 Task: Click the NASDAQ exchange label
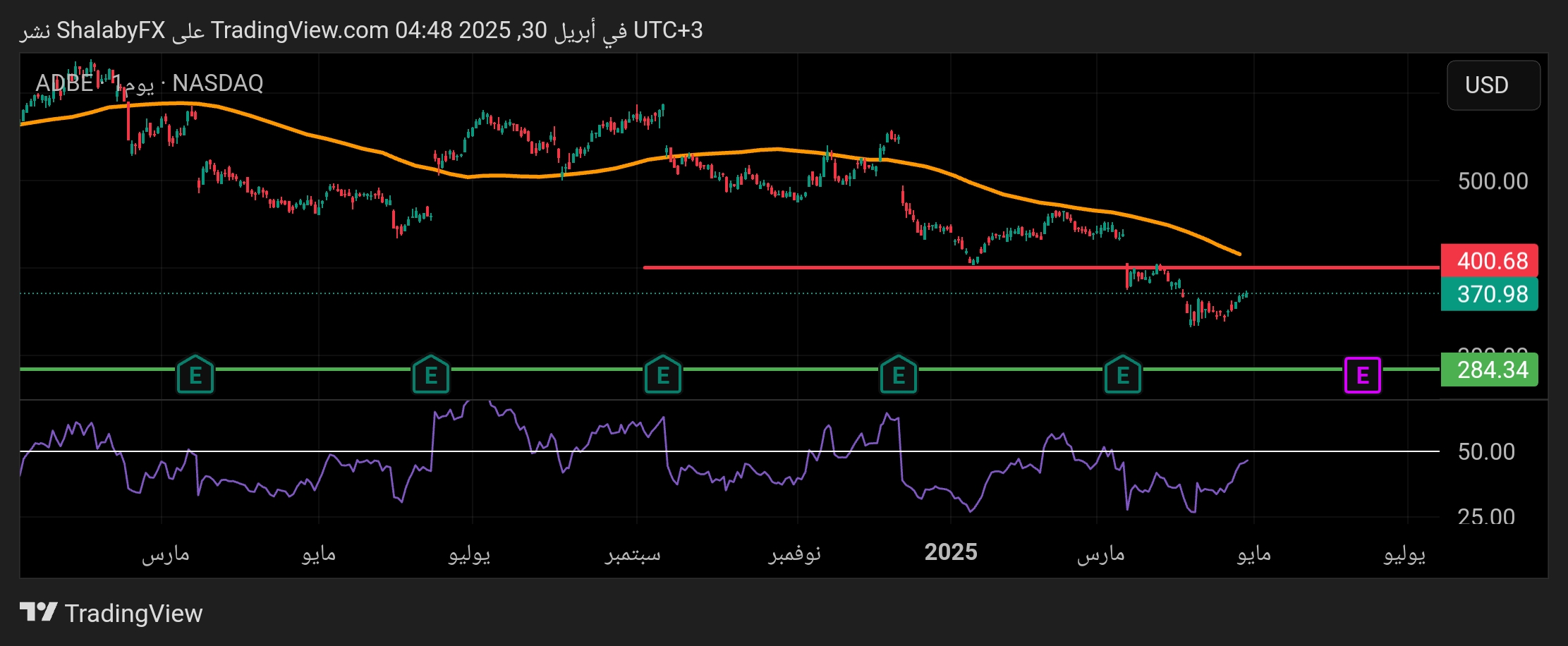tap(218, 83)
